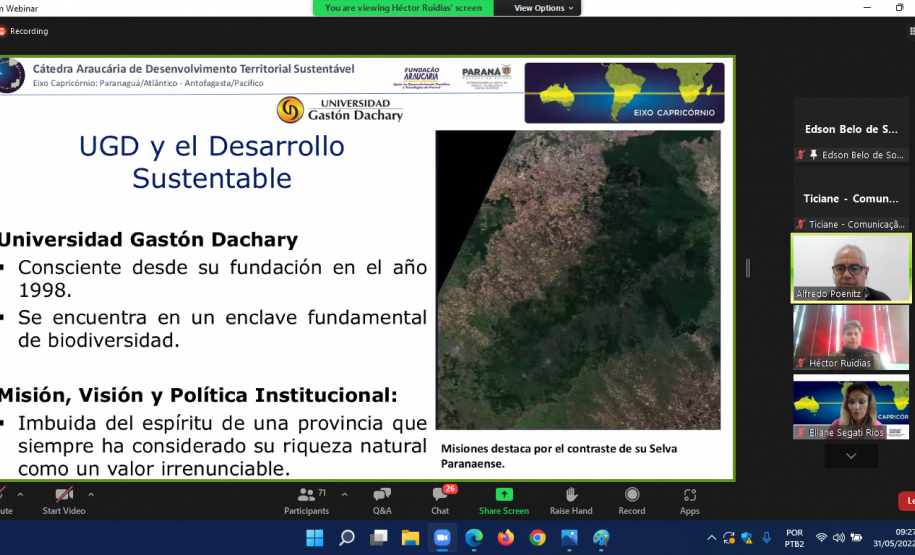Click the Start Video camera icon
Viewport: 915px width, 555px height.
click(64, 495)
